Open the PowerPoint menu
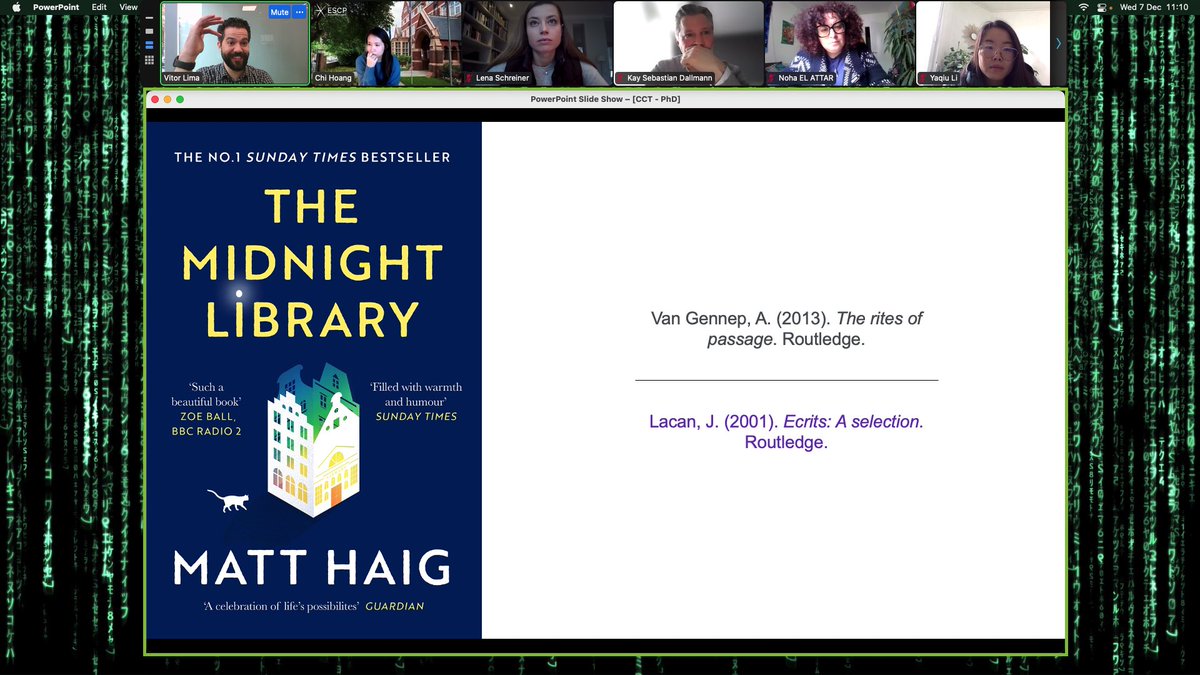The image size is (1200, 675). (56, 7)
